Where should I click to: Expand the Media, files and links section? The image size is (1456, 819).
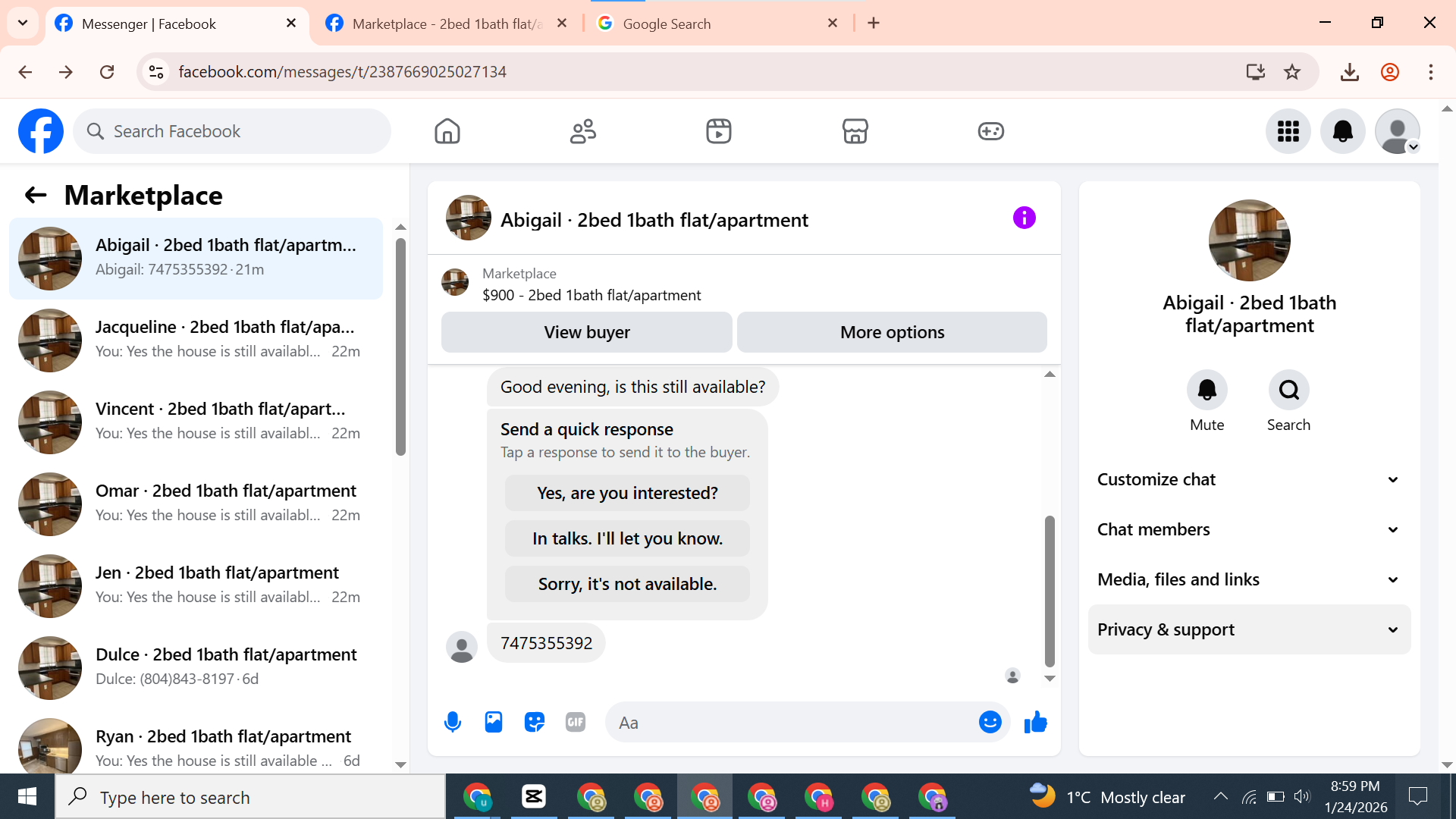coord(1249,579)
